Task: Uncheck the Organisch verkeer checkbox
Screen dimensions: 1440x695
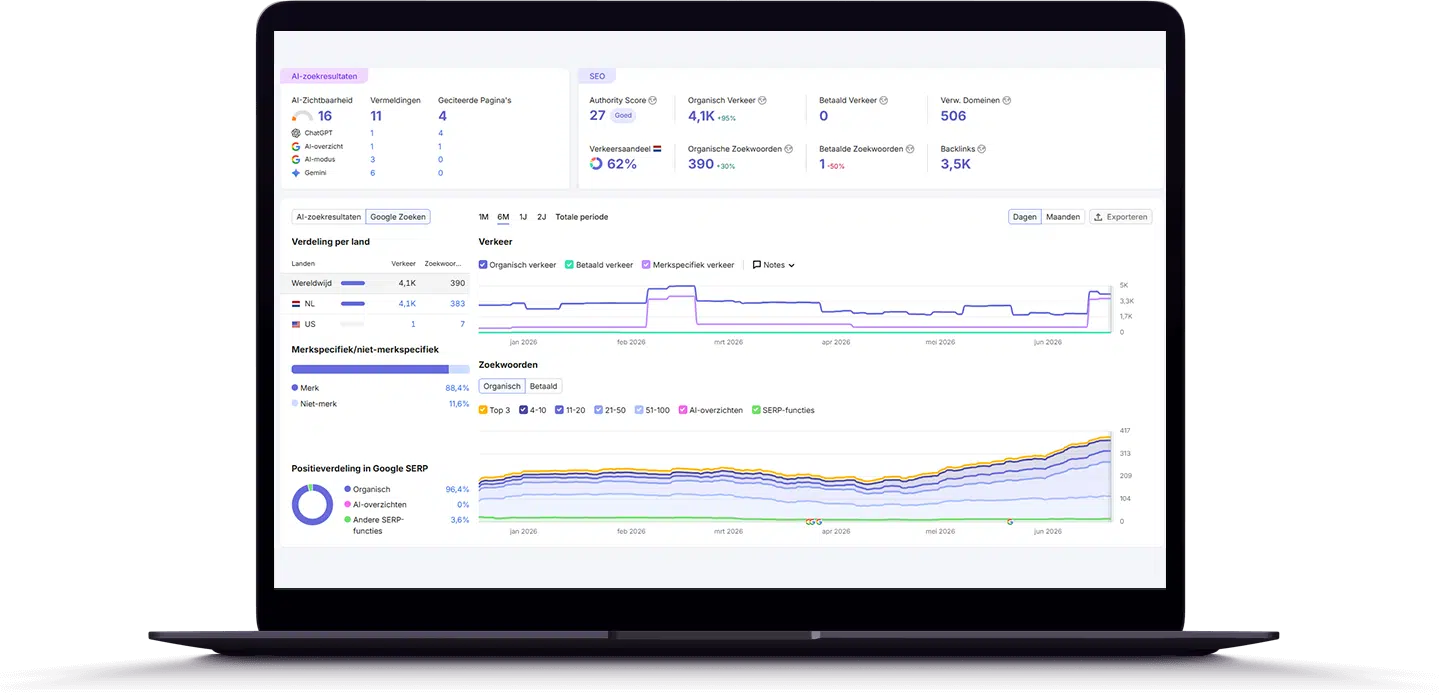Action: pos(483,265)
